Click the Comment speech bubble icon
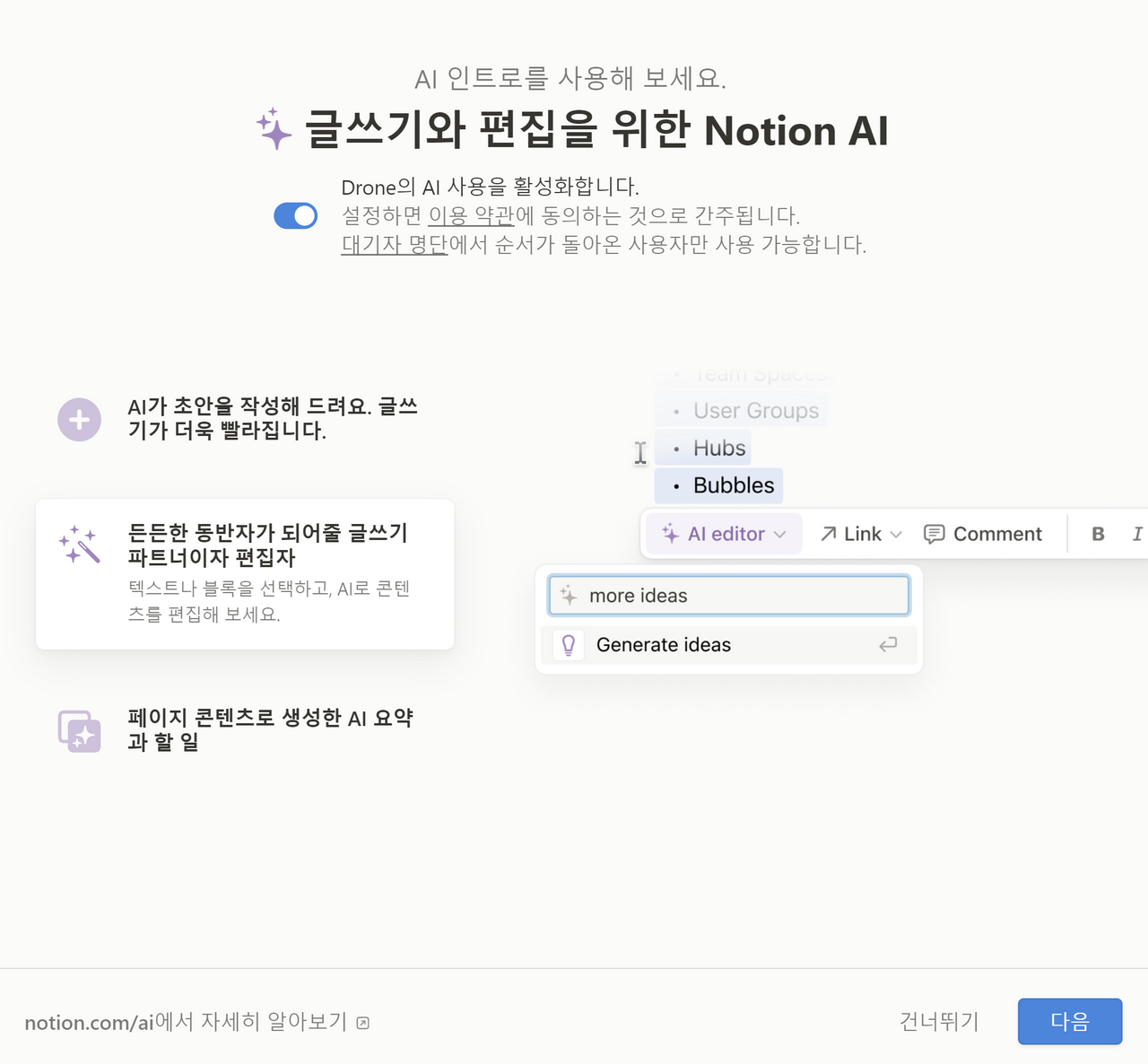The width and height of the screenshot is (1148, 1064). (x=935, y=534)
